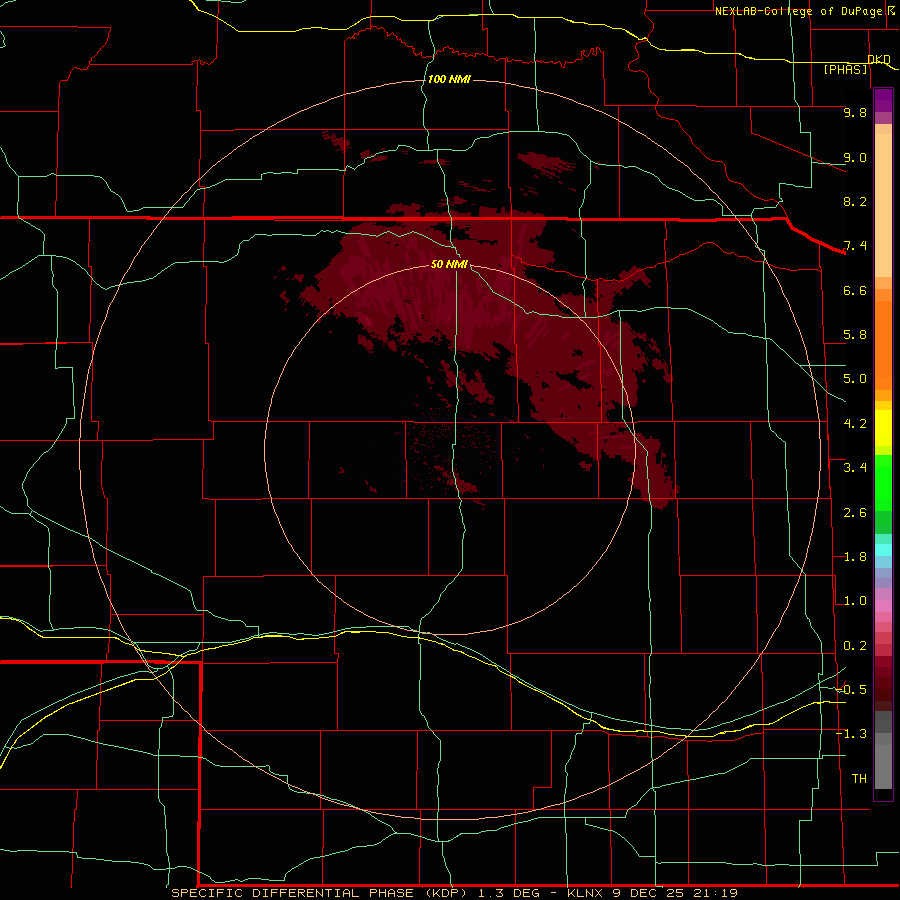Click the -1.3 scale label
900x900 pixels.
(x=851, y=734)
